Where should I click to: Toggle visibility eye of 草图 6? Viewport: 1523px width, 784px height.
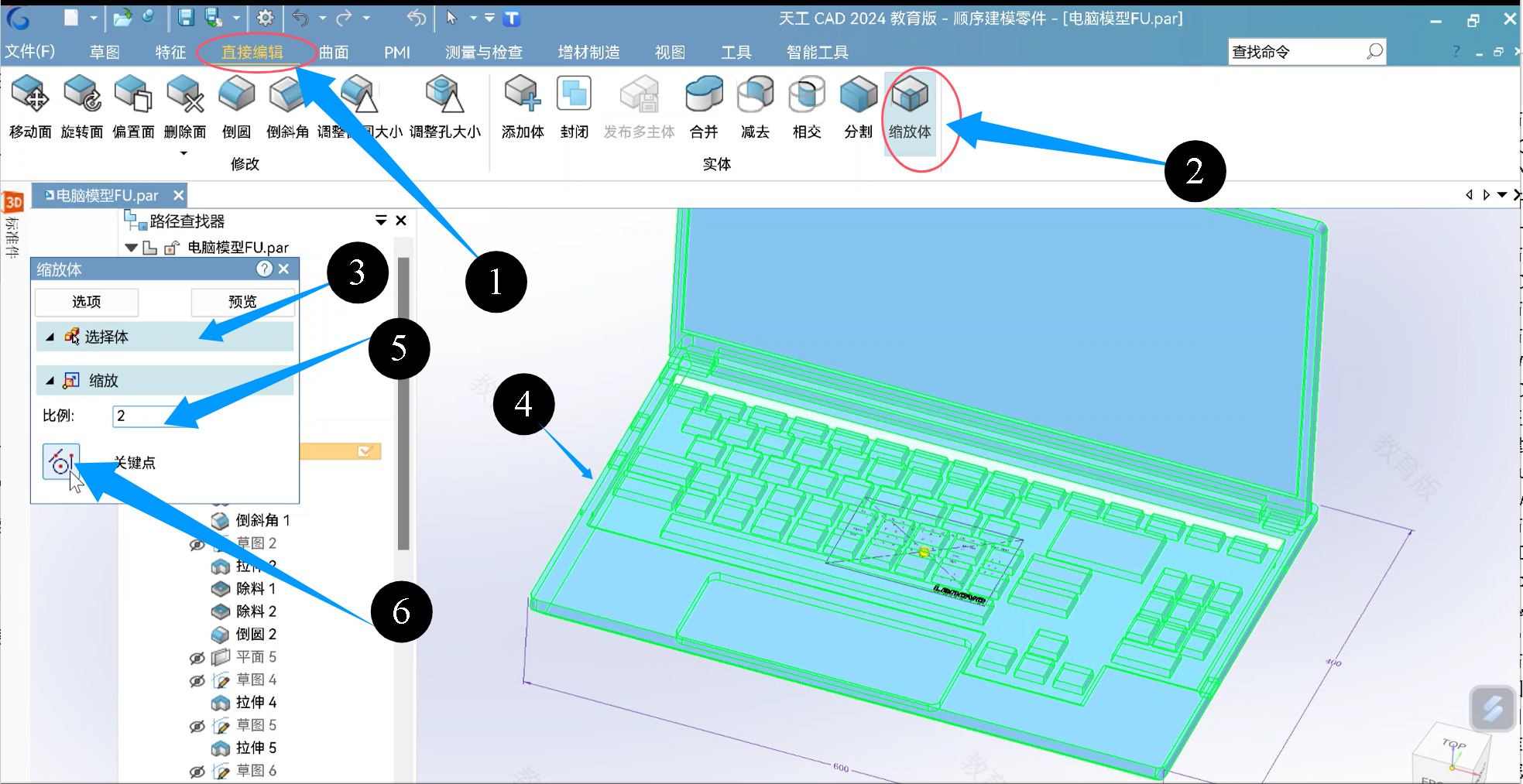click(197, 772)
